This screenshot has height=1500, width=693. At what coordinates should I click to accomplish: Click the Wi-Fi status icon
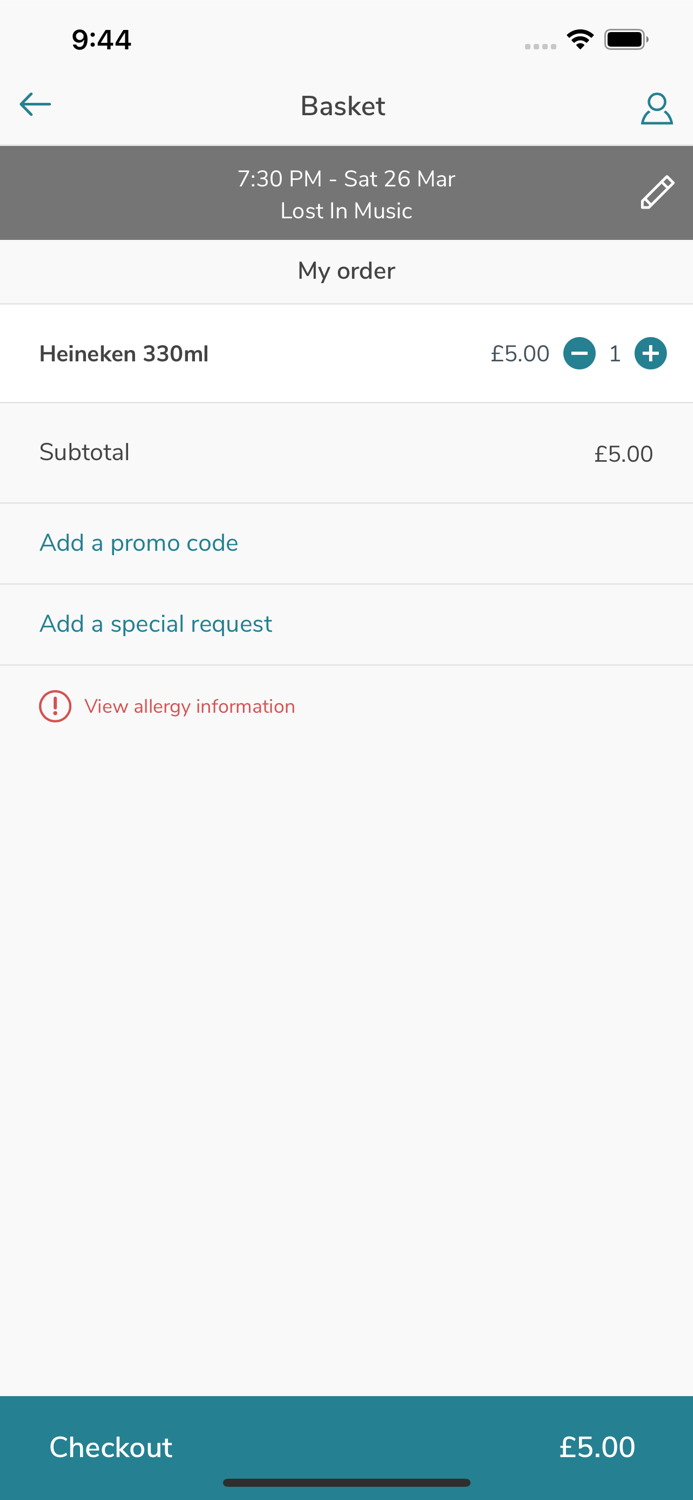(x=579, y=39)
